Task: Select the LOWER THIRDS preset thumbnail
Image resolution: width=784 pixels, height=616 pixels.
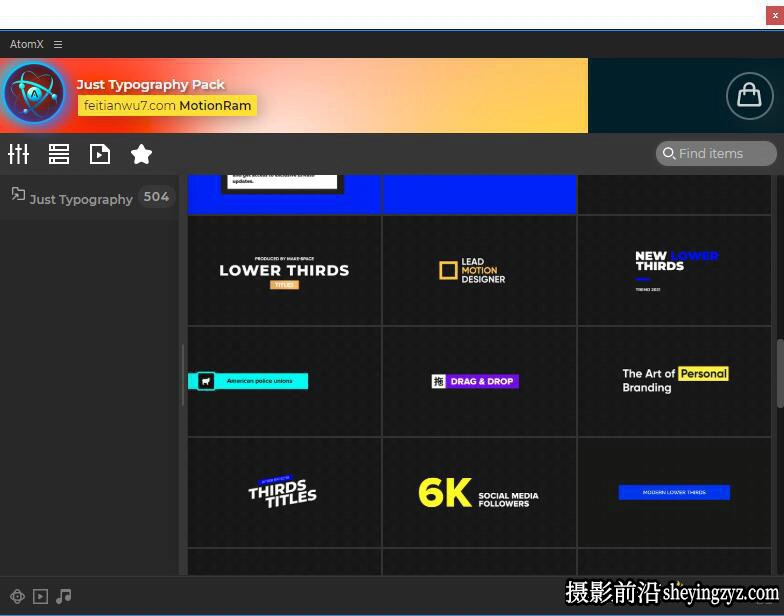Action: pos(284,270)
